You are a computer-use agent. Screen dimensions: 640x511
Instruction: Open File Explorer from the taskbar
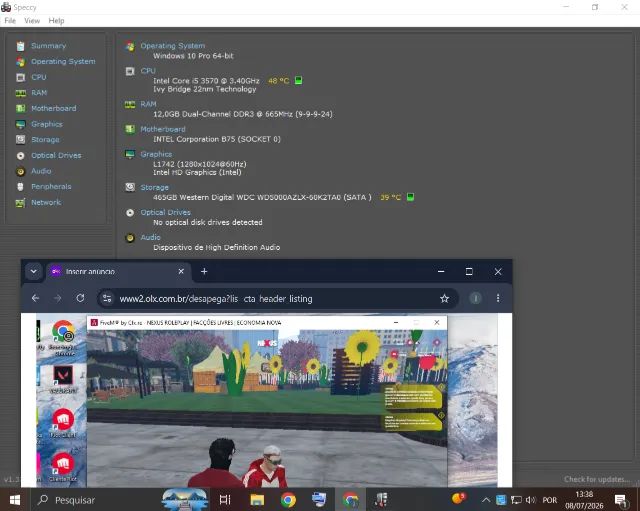pos(257,500)
